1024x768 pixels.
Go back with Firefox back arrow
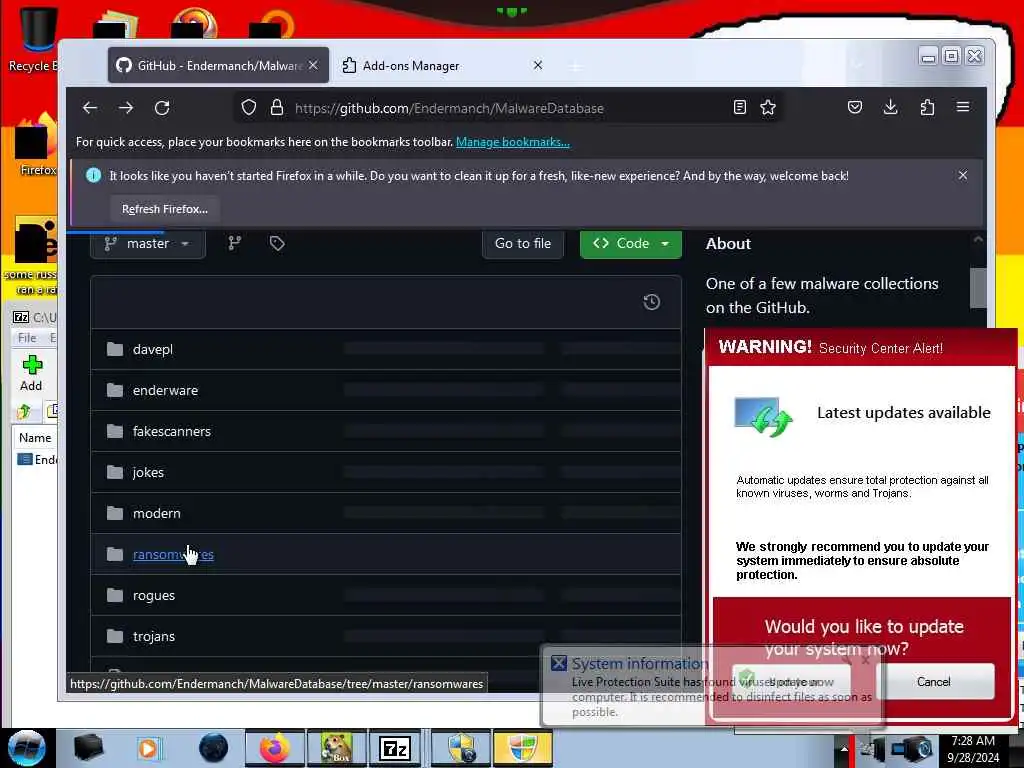90,108
